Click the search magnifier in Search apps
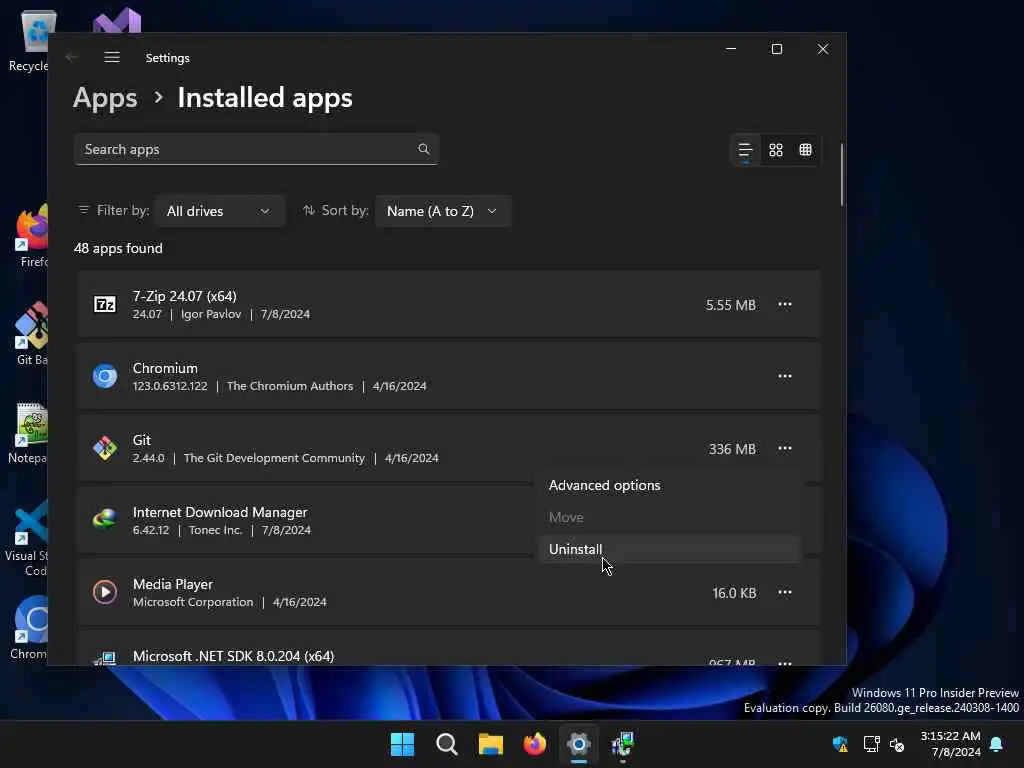 tap(424, 150)
